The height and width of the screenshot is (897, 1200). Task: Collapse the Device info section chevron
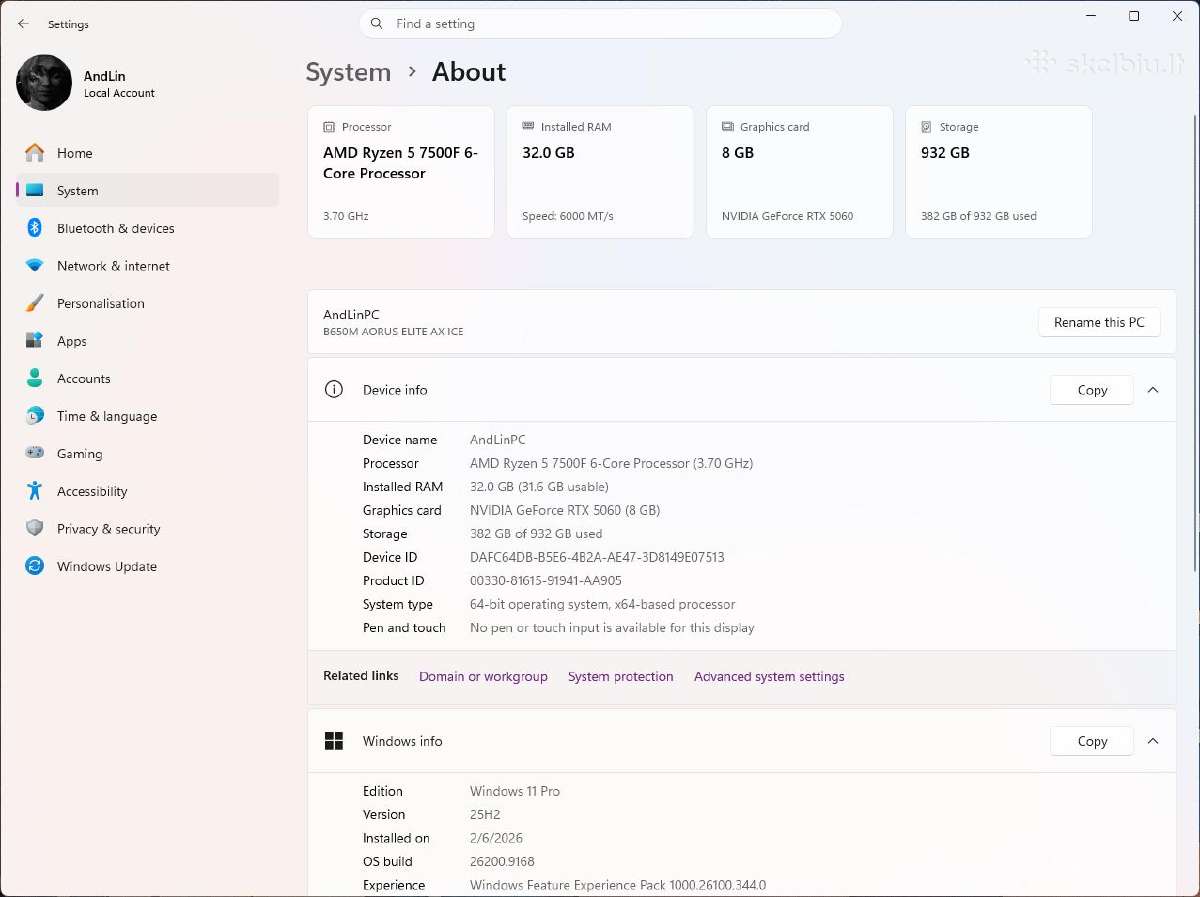tap(1153, 390)
